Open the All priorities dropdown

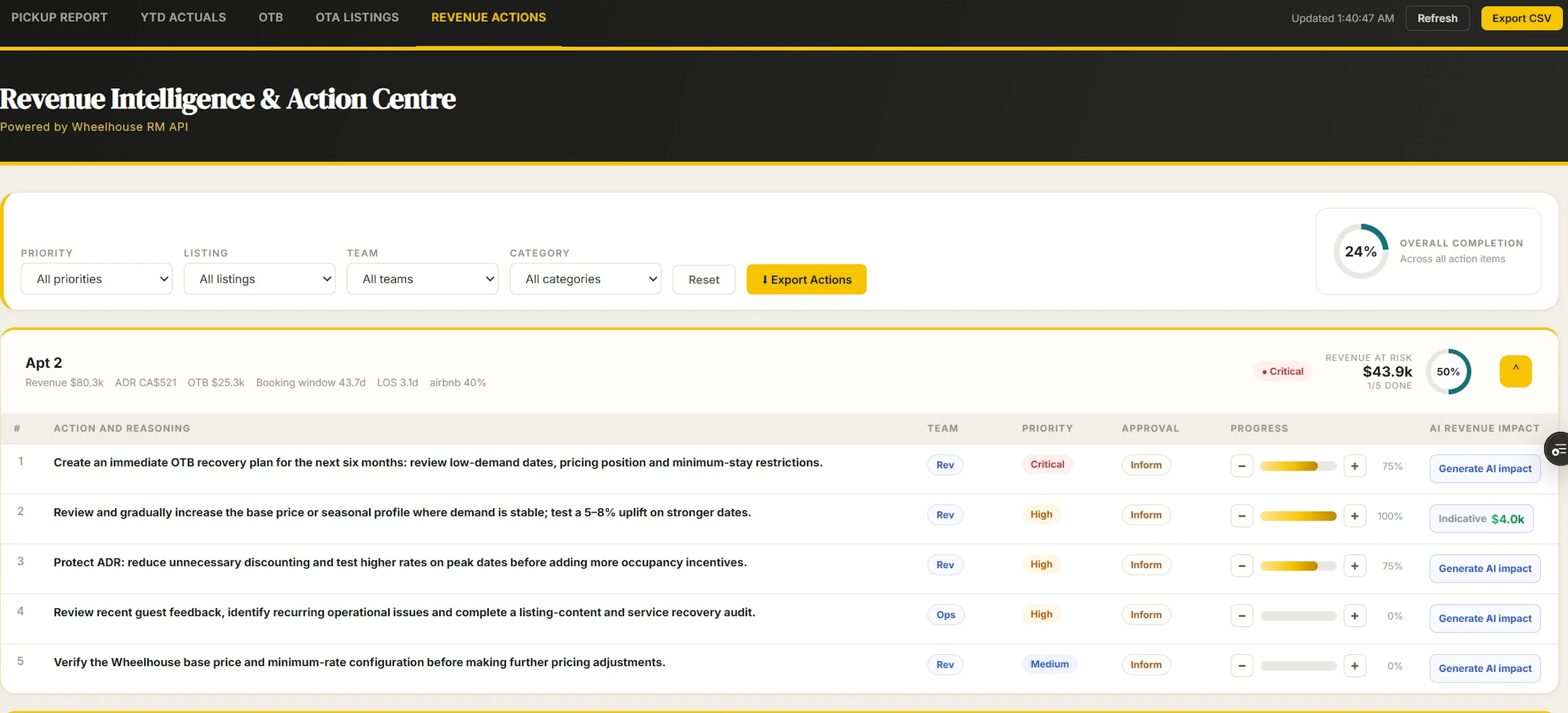tap(97, 279)
